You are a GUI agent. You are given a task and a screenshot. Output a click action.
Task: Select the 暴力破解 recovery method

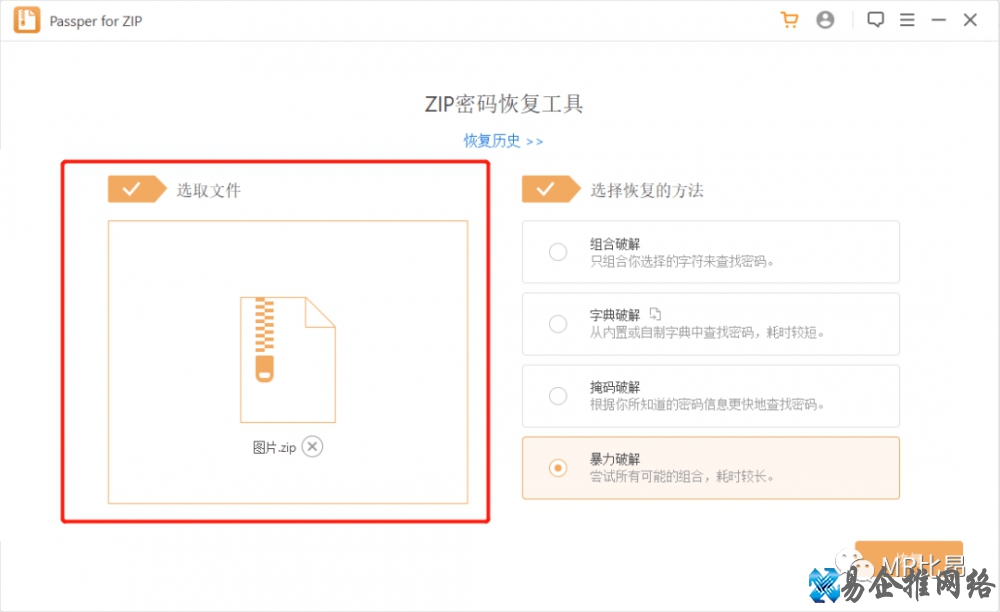(x=558, y=467)
